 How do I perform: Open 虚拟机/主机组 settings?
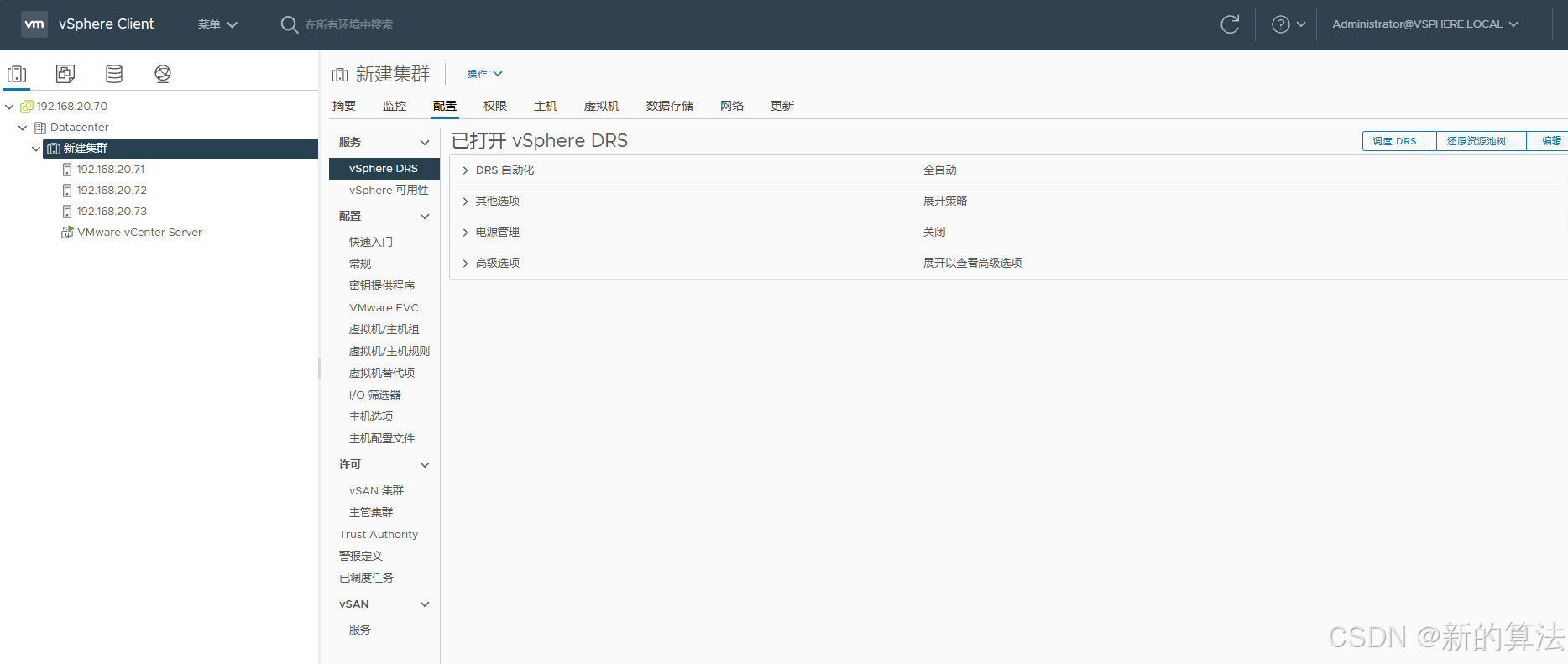coord(384,329)
